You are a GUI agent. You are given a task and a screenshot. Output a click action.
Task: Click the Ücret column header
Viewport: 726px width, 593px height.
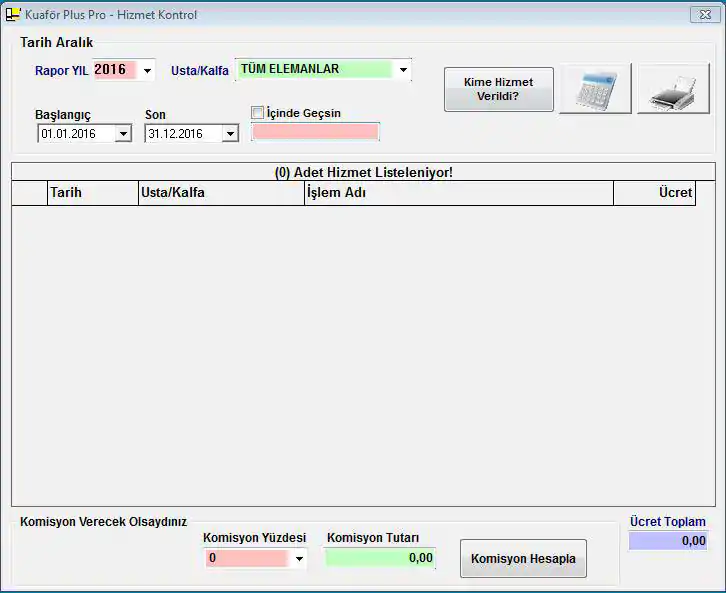click(655, 193)
